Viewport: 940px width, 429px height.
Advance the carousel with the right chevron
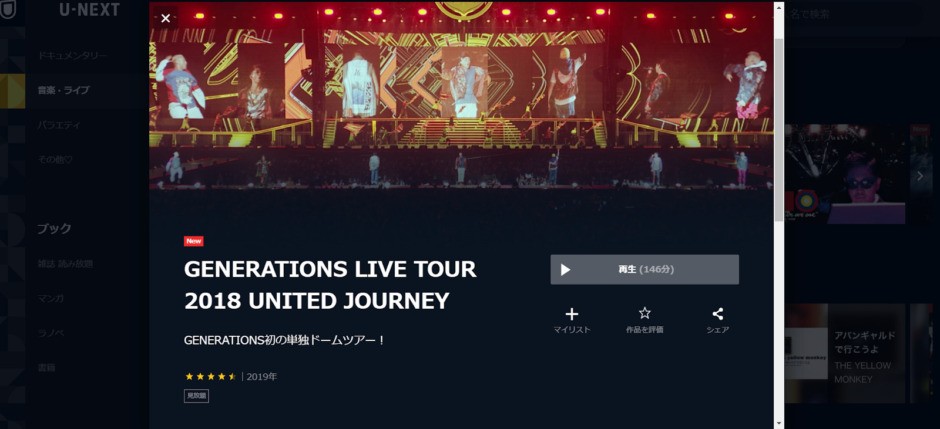[x=920, y=176]
